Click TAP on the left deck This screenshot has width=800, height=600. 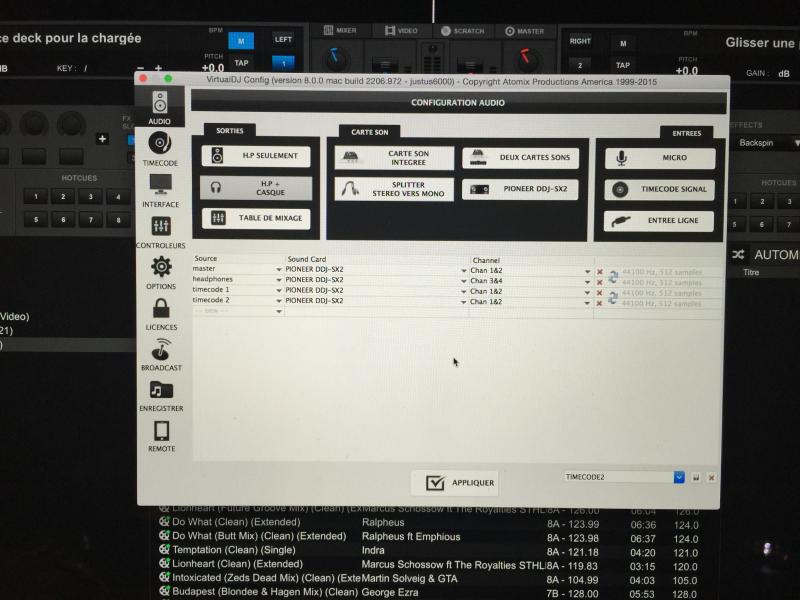pyautogui.click(x=241, y=63)
